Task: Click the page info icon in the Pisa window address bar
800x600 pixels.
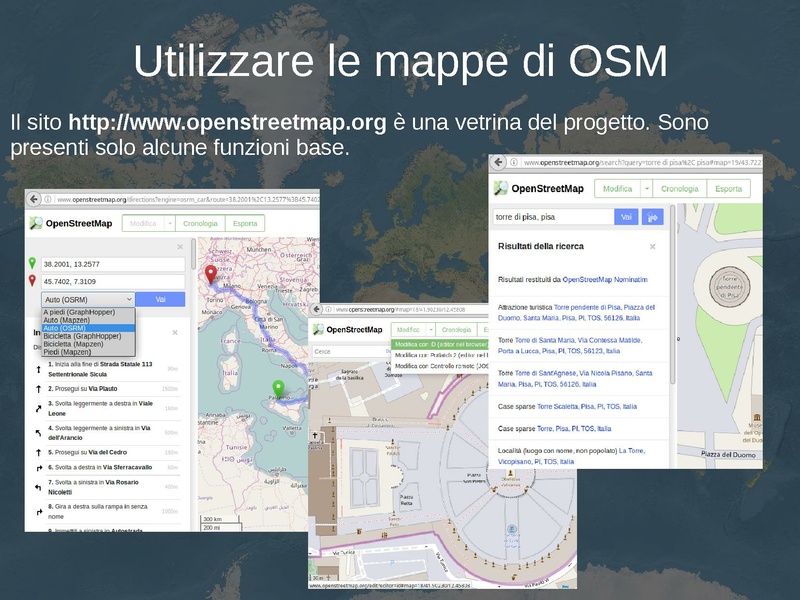Action: 514,162
